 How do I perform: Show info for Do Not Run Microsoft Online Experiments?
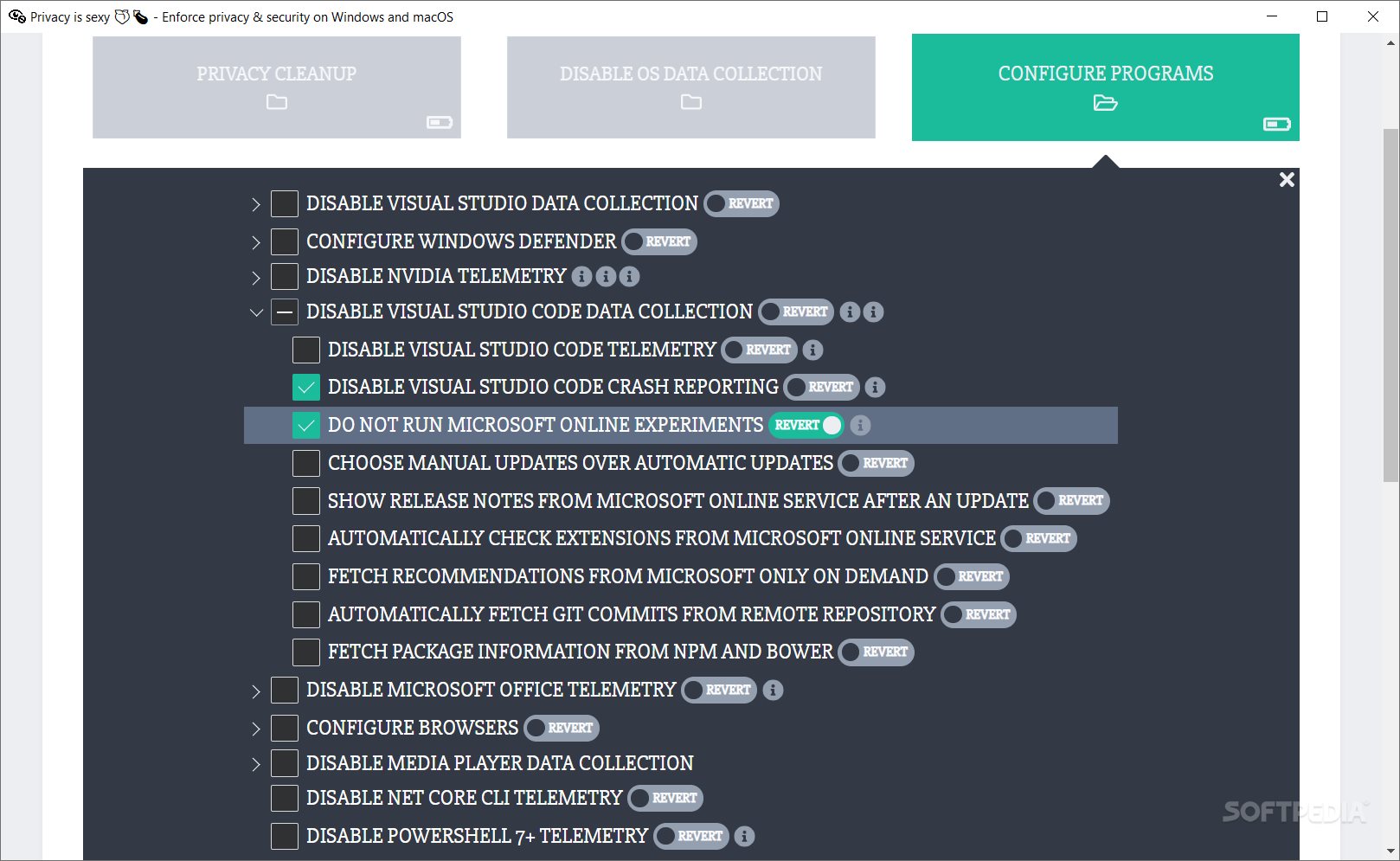pyautogui.click(x=860, y=426)
